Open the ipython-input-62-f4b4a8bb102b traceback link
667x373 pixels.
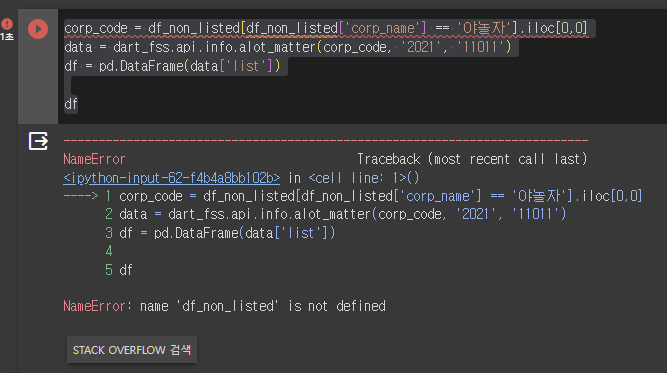click(171, 178)
